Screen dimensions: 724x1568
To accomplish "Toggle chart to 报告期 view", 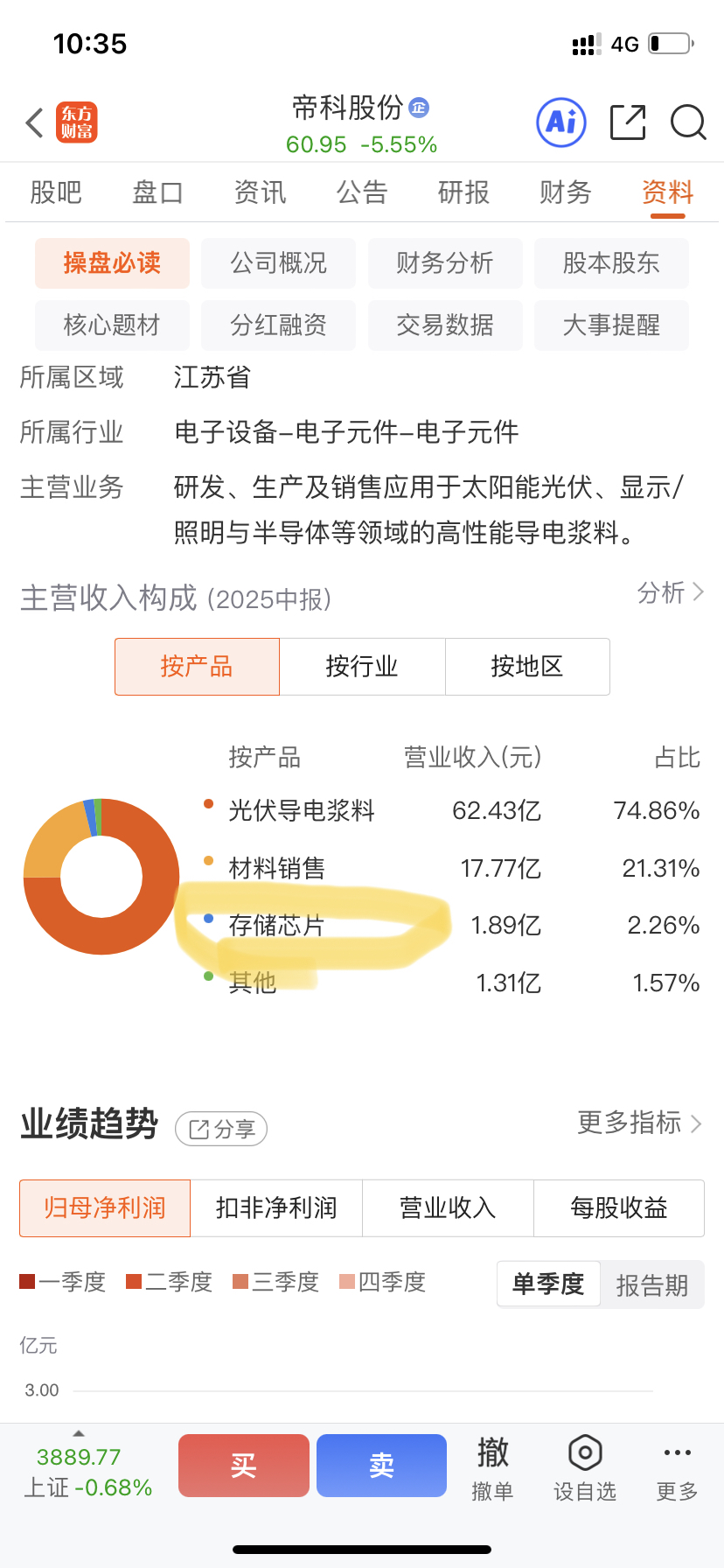I will [x=652, y=1284].
